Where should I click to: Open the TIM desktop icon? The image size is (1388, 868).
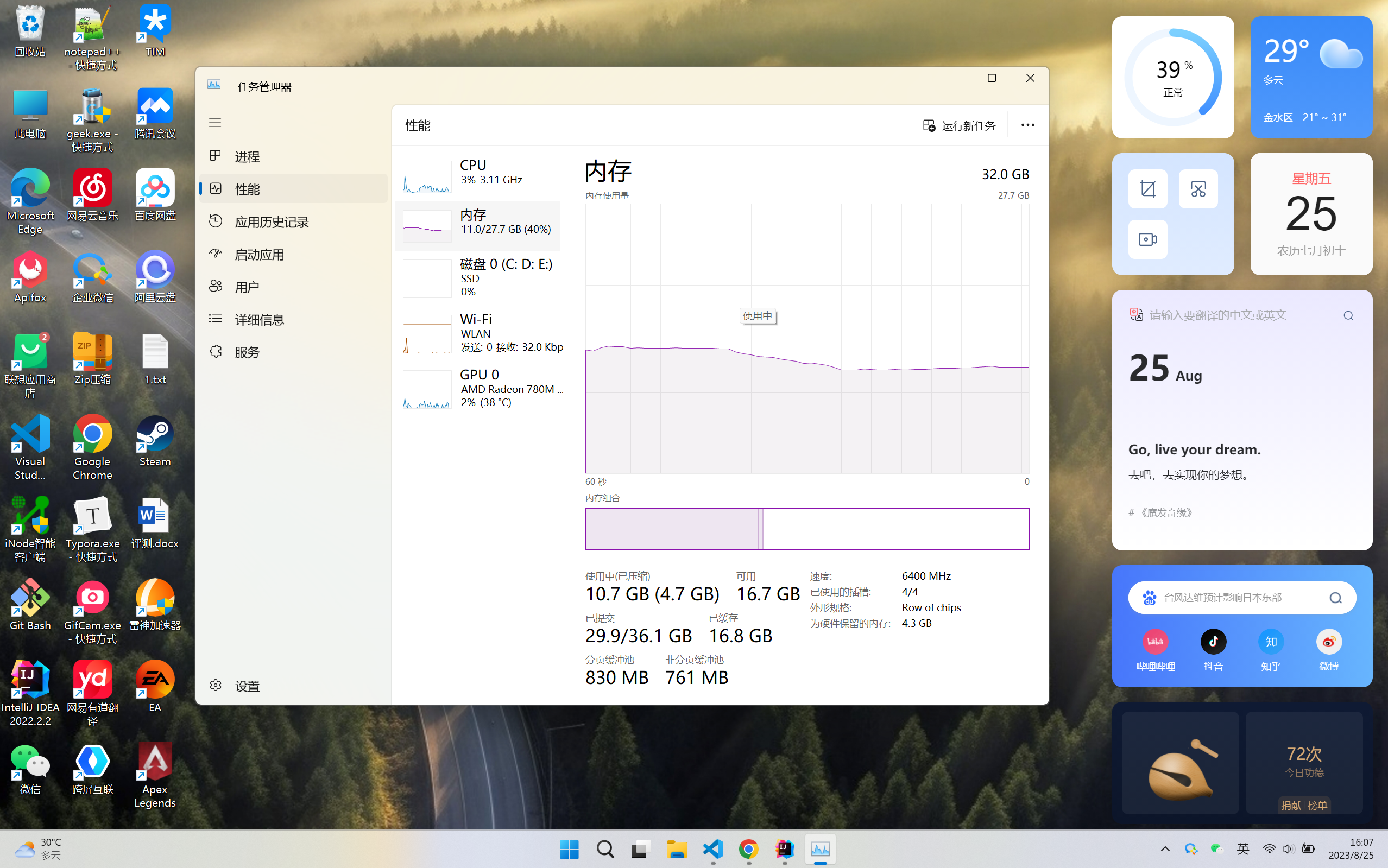tap(155, 31)
